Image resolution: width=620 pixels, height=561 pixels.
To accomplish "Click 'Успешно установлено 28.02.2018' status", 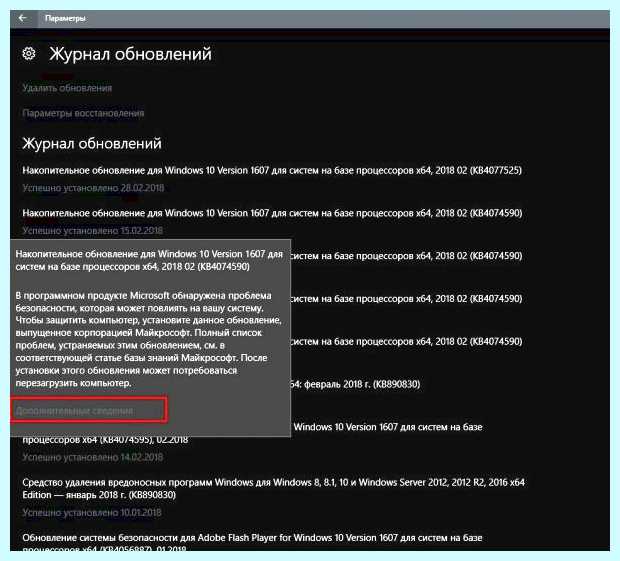I will pyautogui.click(x=93, y=188).
